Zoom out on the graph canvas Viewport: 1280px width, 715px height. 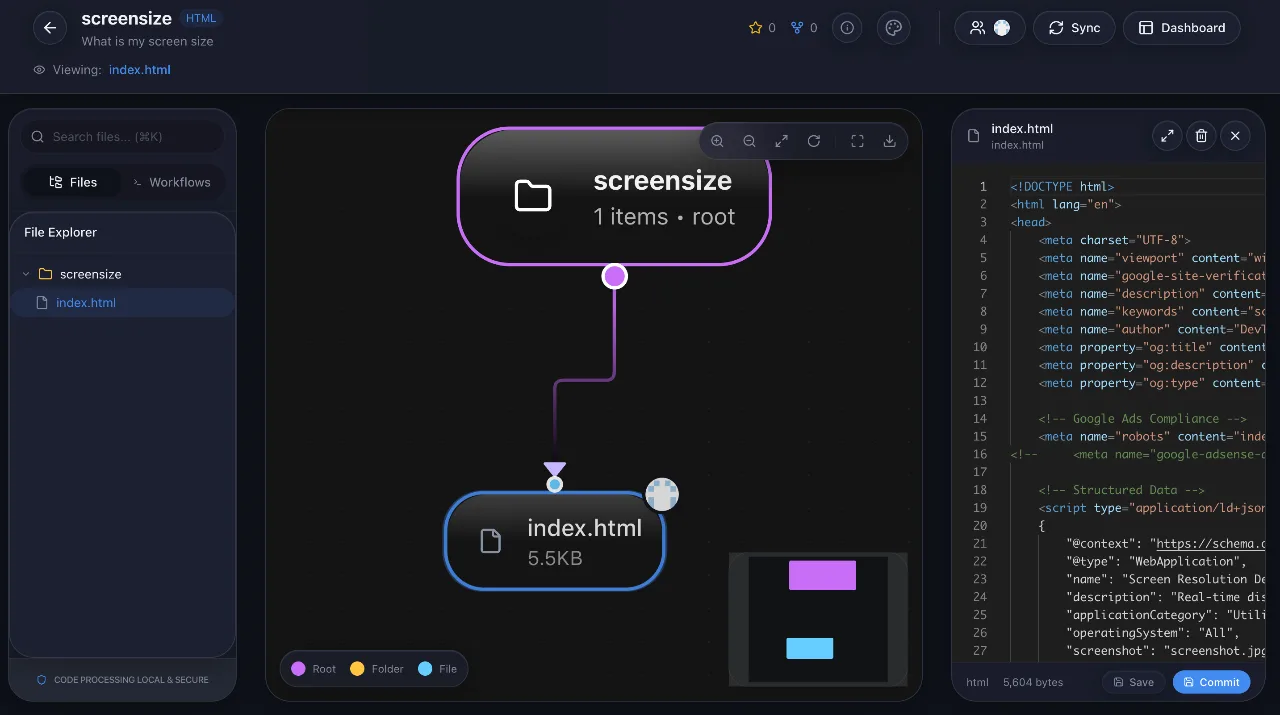pos(749,141)
